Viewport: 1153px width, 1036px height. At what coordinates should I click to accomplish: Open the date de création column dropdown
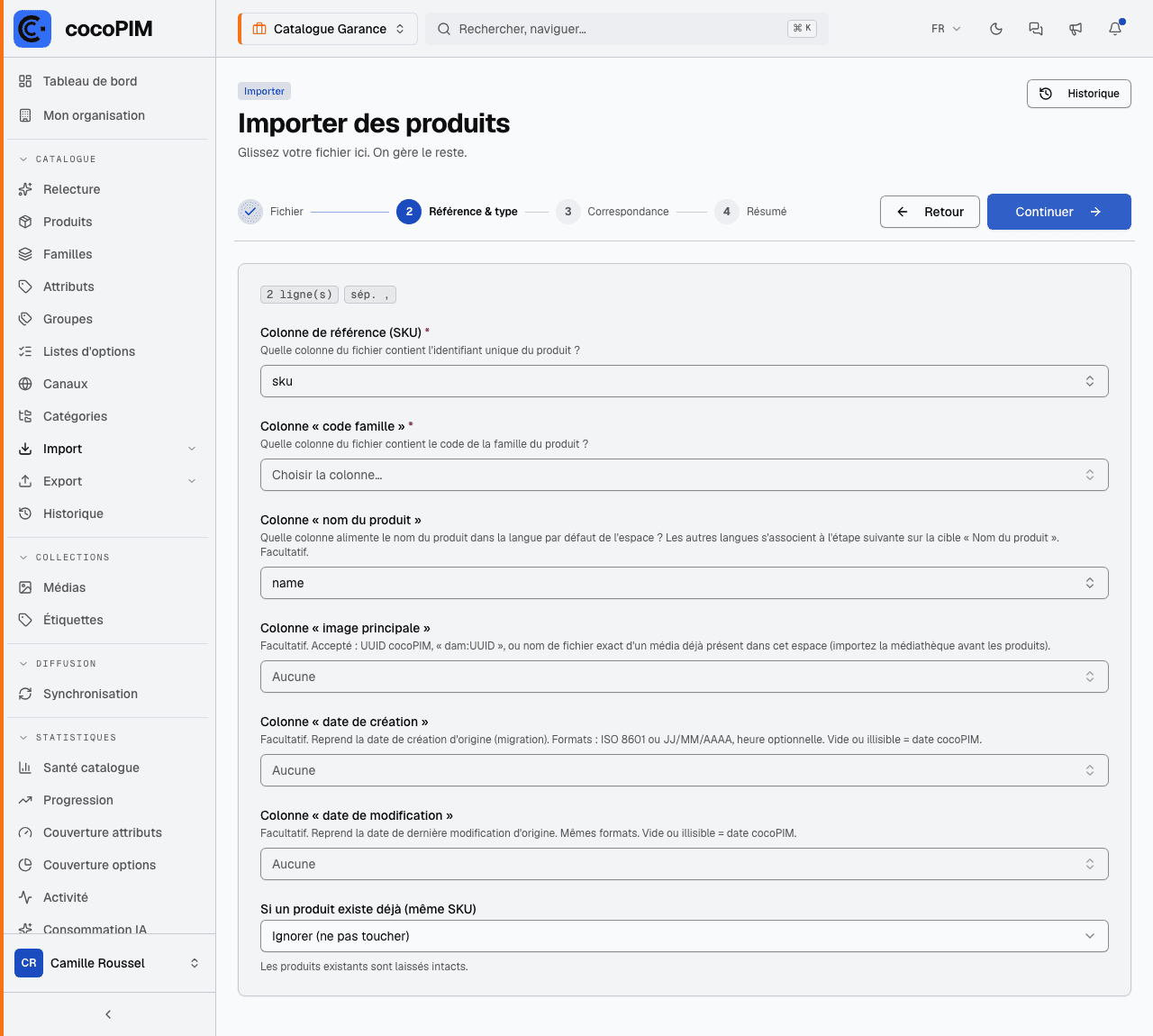point(684,770)
